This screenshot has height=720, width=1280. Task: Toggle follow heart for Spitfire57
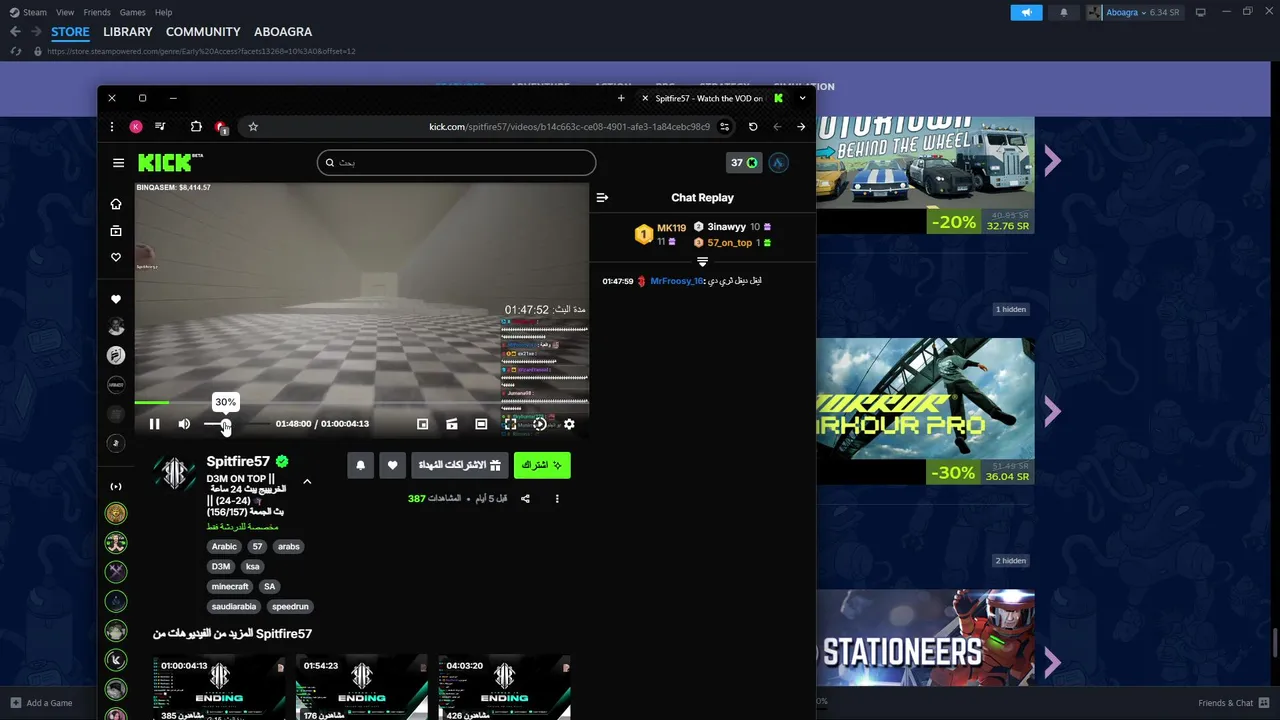(392, 465)
